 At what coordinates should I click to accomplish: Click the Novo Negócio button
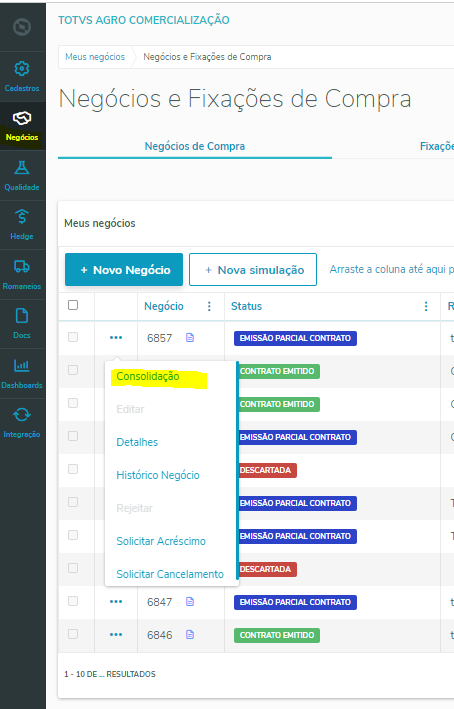[124, 269]
